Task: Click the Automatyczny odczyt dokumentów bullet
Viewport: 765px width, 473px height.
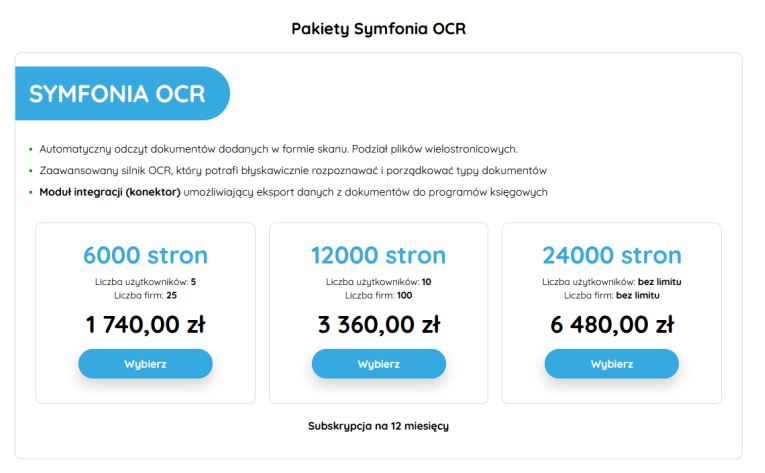Action: [x=278, y=149]
